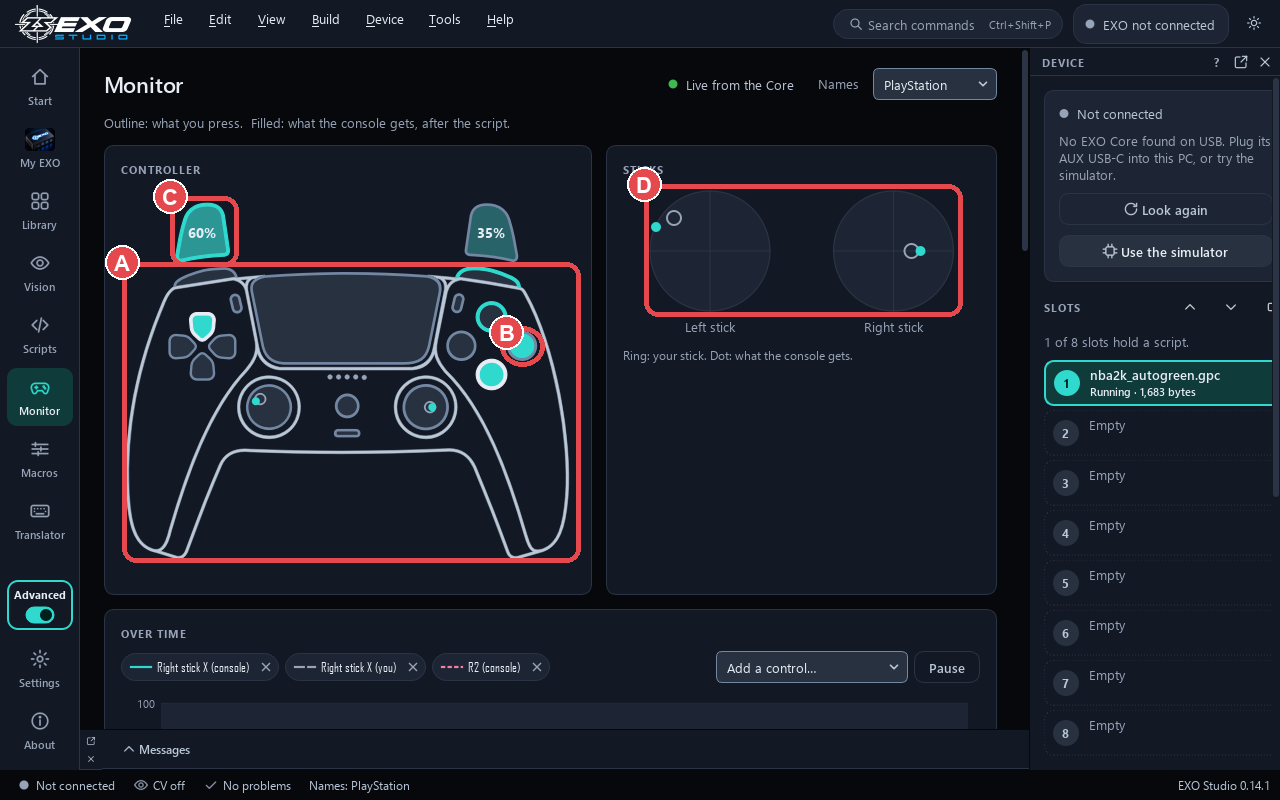Click CV off in the status bar

160,786
